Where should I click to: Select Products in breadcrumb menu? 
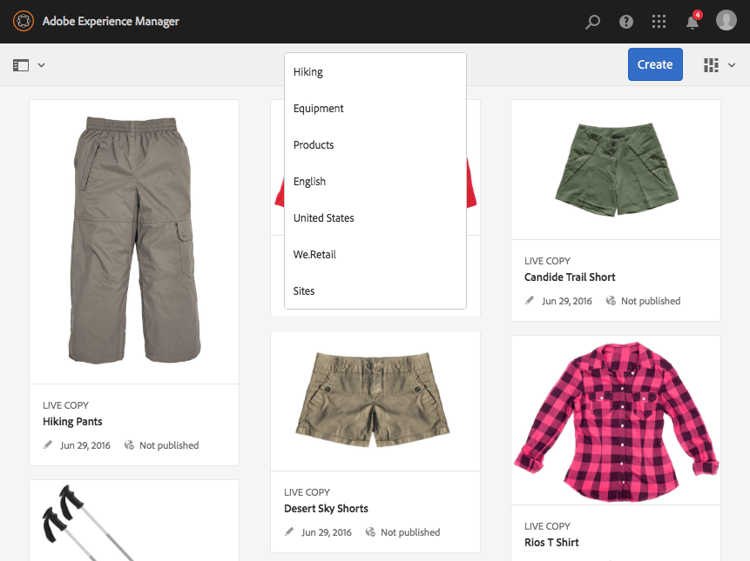(375, 145)
